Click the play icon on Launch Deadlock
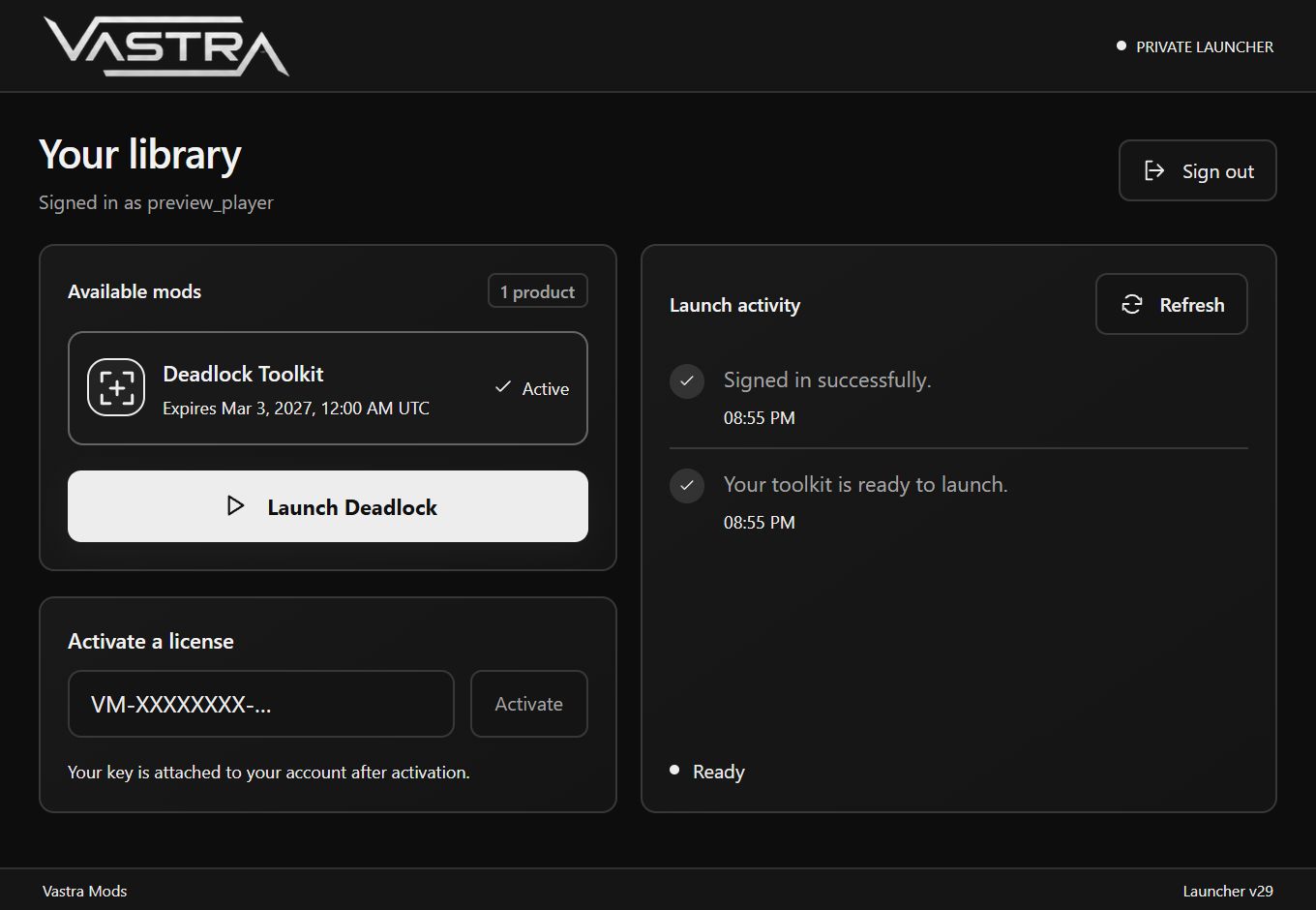 point(235,506)
